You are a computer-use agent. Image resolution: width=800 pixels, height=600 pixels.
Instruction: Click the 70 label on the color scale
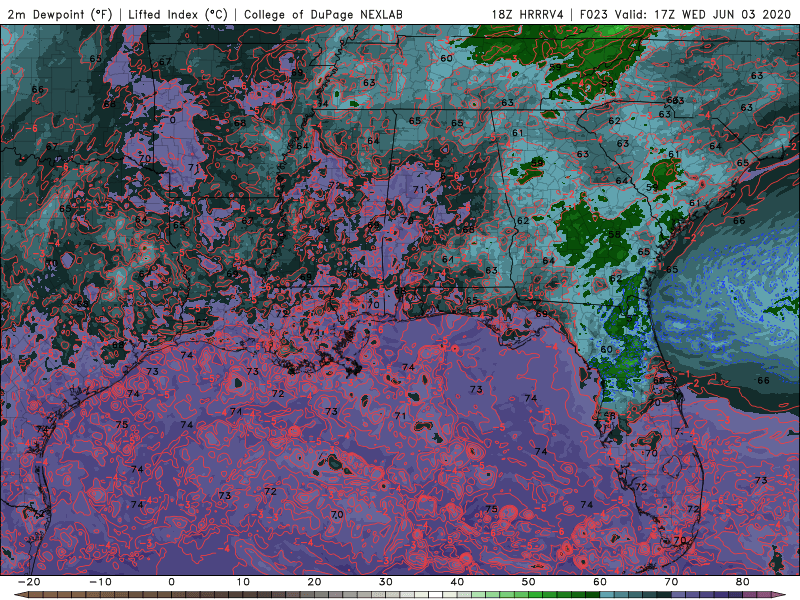pos(671,582)
